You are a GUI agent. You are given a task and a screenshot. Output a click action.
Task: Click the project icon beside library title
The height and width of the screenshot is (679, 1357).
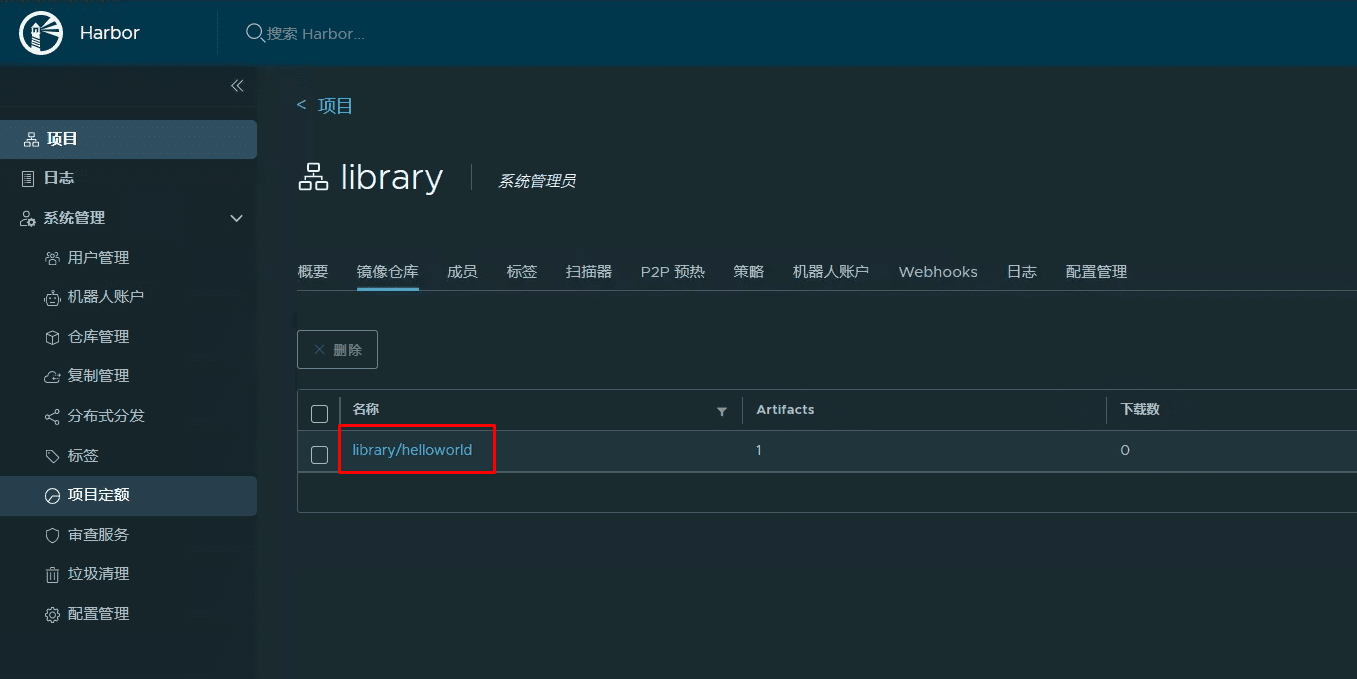click(x=313, y=178)
